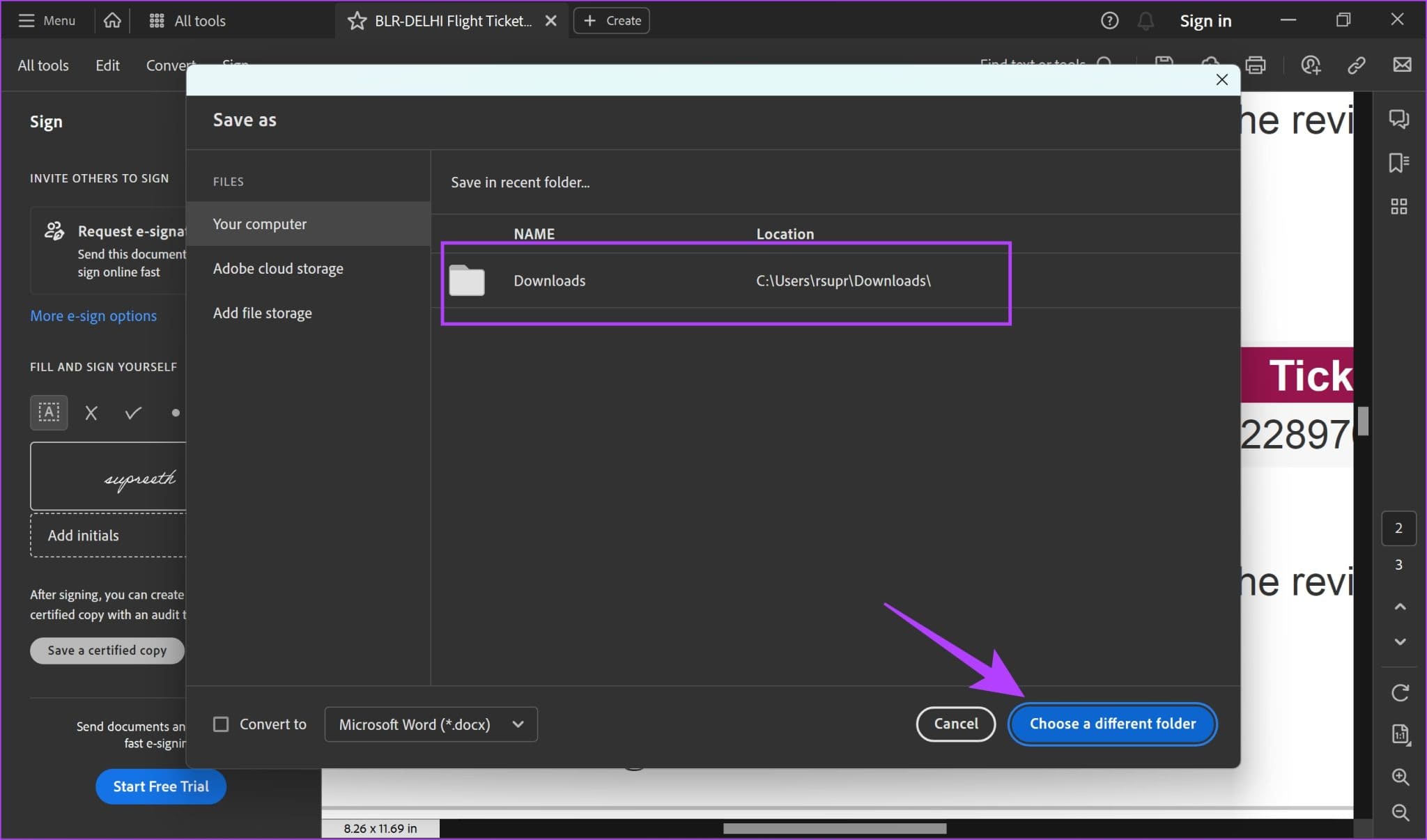Click the supreeth signature to apply

pos(139,478)
